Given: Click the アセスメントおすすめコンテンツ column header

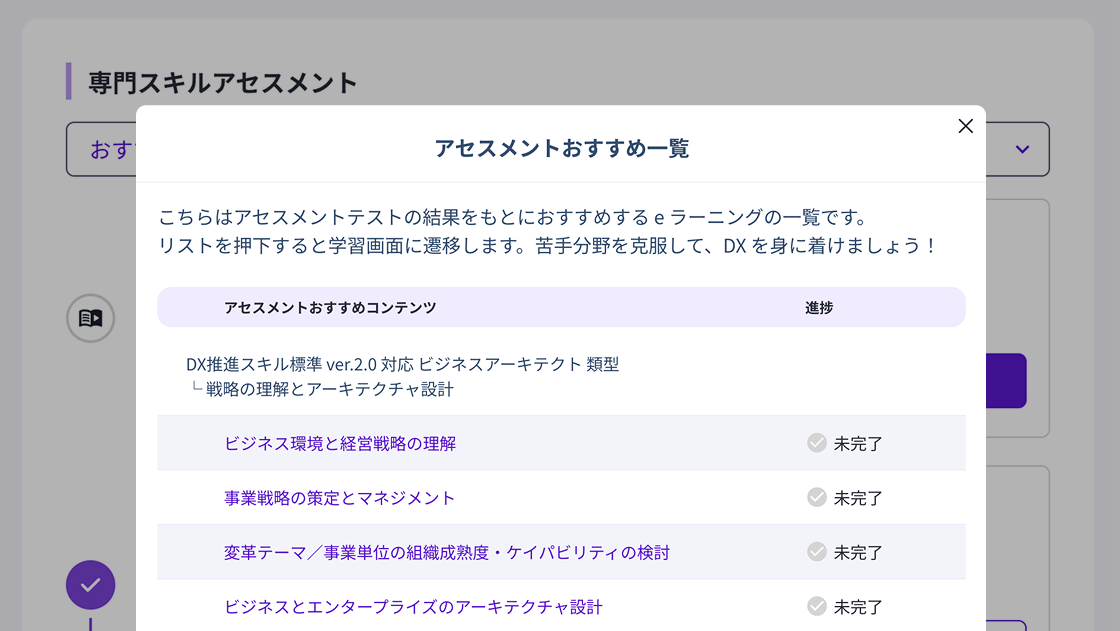Looking at the screenshot, I should [x=330, y=307].
